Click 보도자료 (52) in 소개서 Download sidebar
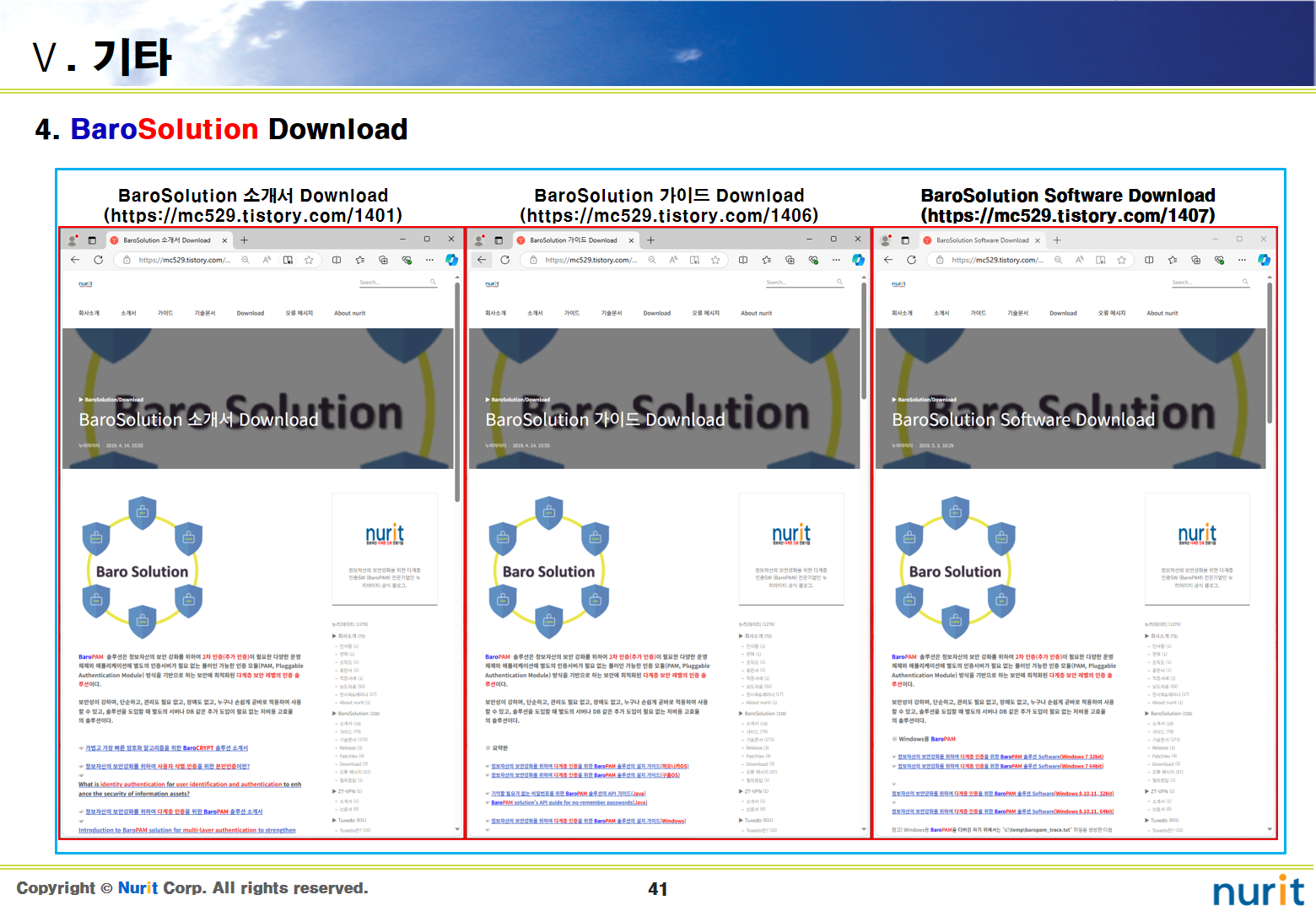This screenshot has height=911, width=1316. [x=352, y=687]
